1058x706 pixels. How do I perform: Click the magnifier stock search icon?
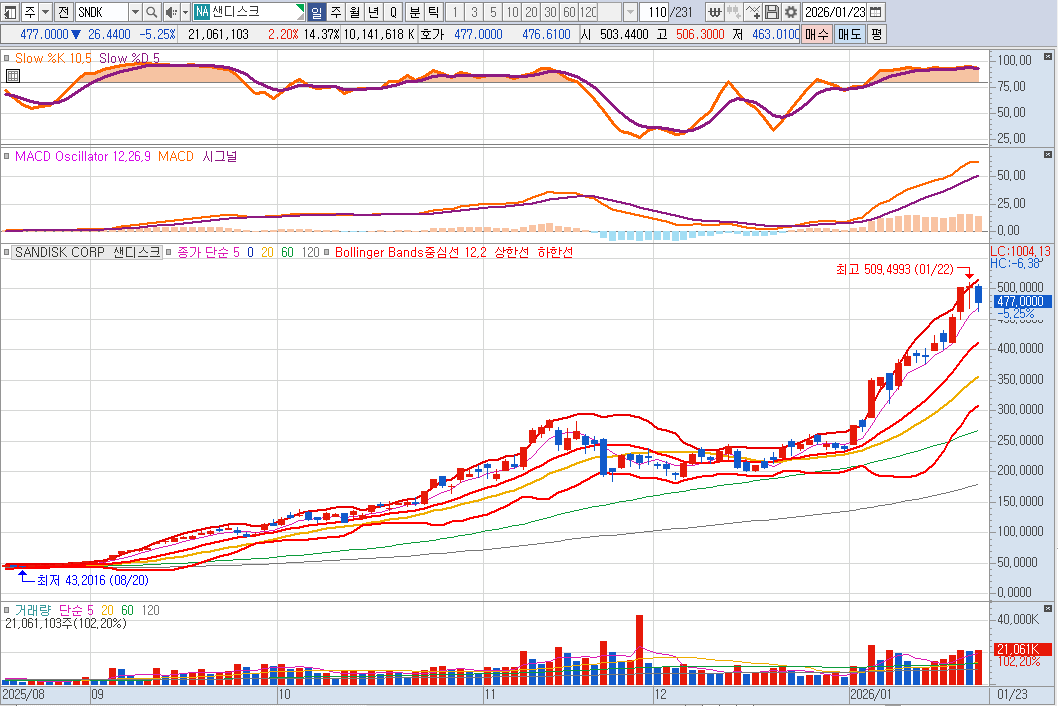click(151, 12)
